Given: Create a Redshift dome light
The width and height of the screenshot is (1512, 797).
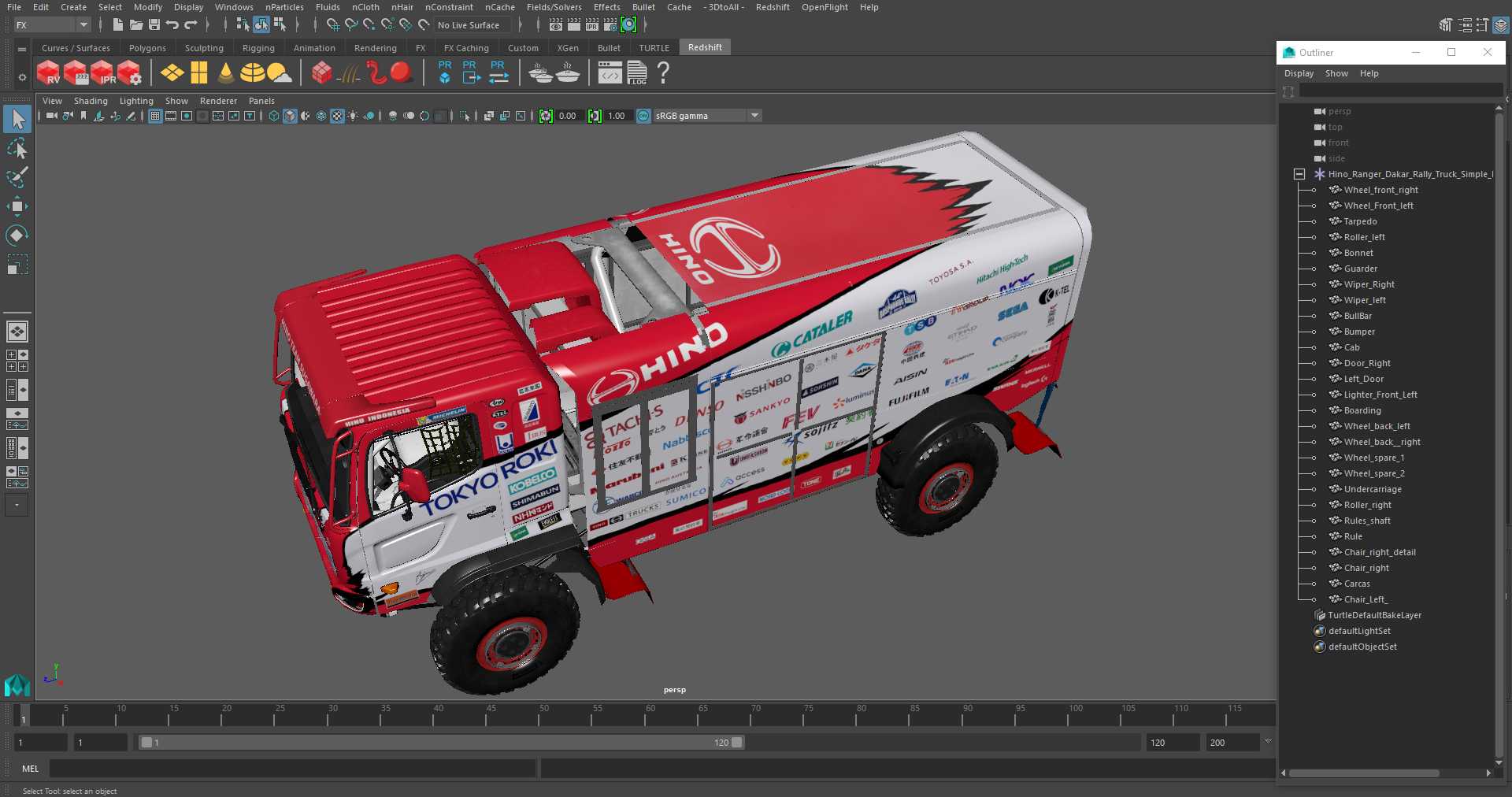Looking at the screenshot, I should point(253,72).
